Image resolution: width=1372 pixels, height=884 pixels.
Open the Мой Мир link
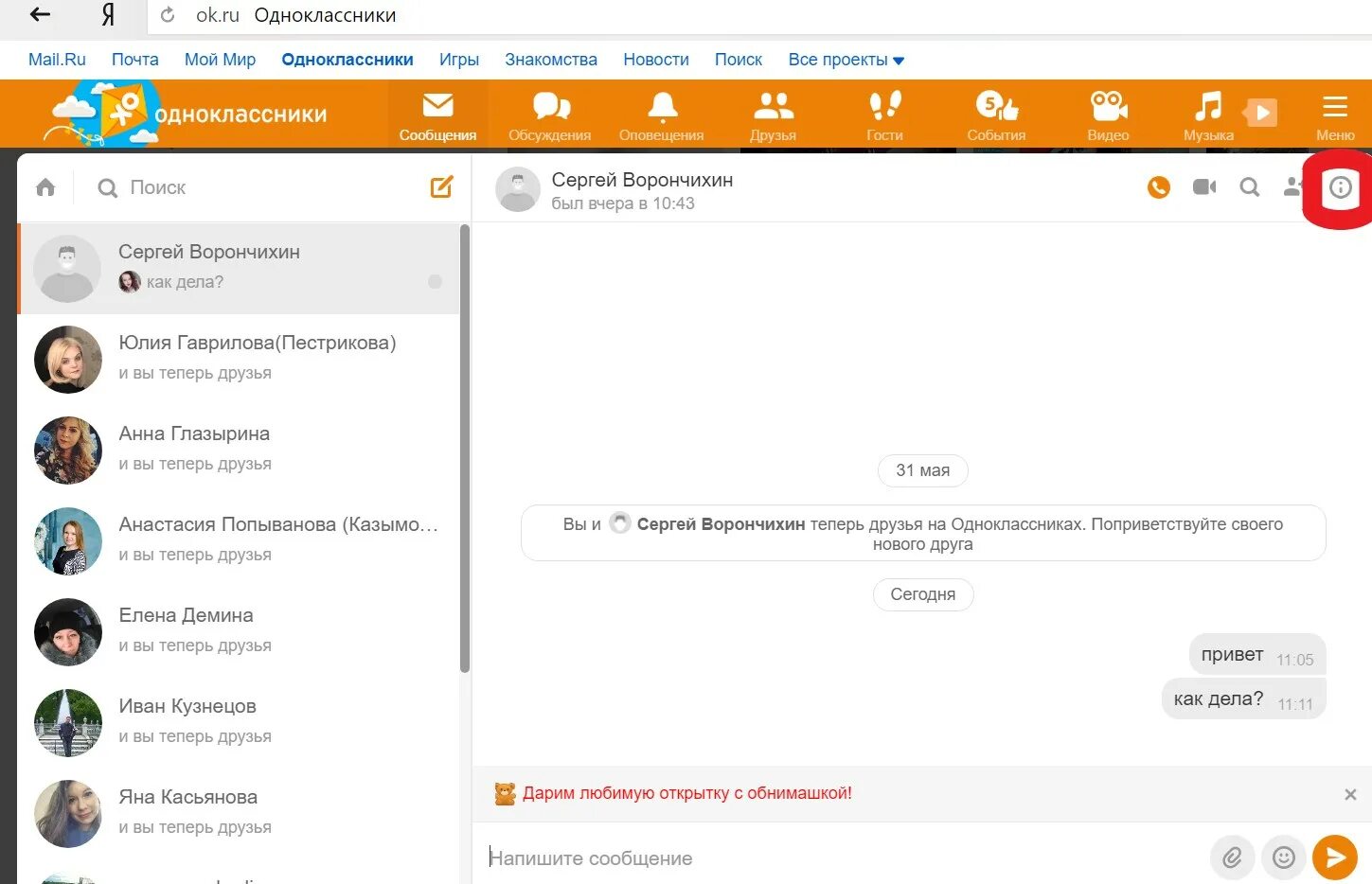[220, 60]
